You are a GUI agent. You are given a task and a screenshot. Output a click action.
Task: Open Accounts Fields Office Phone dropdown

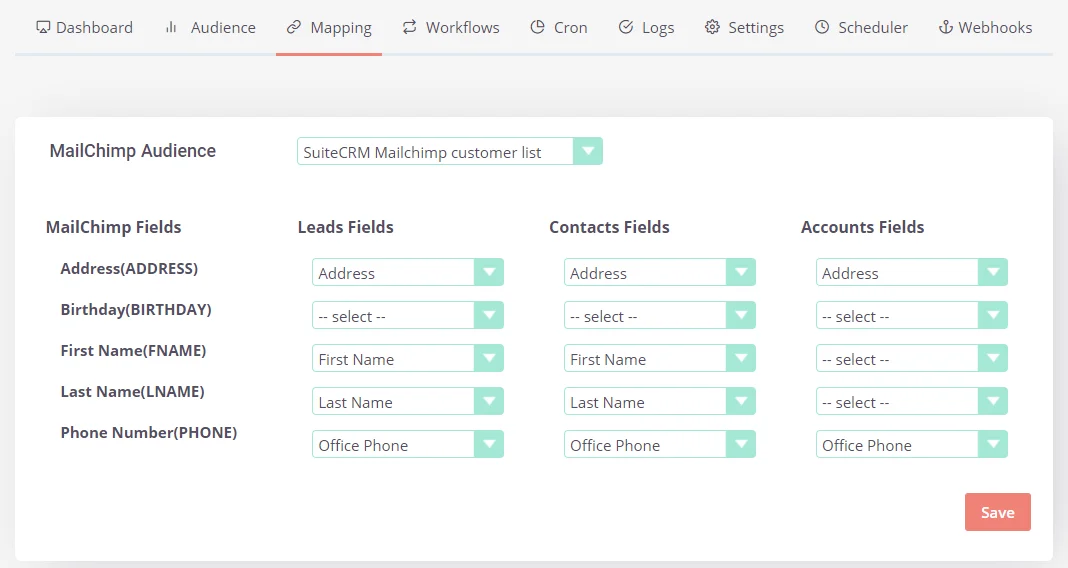[911, 445]
